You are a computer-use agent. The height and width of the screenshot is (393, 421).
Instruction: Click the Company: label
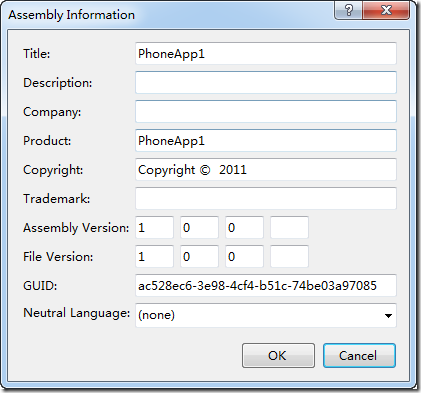coord(52,112)
